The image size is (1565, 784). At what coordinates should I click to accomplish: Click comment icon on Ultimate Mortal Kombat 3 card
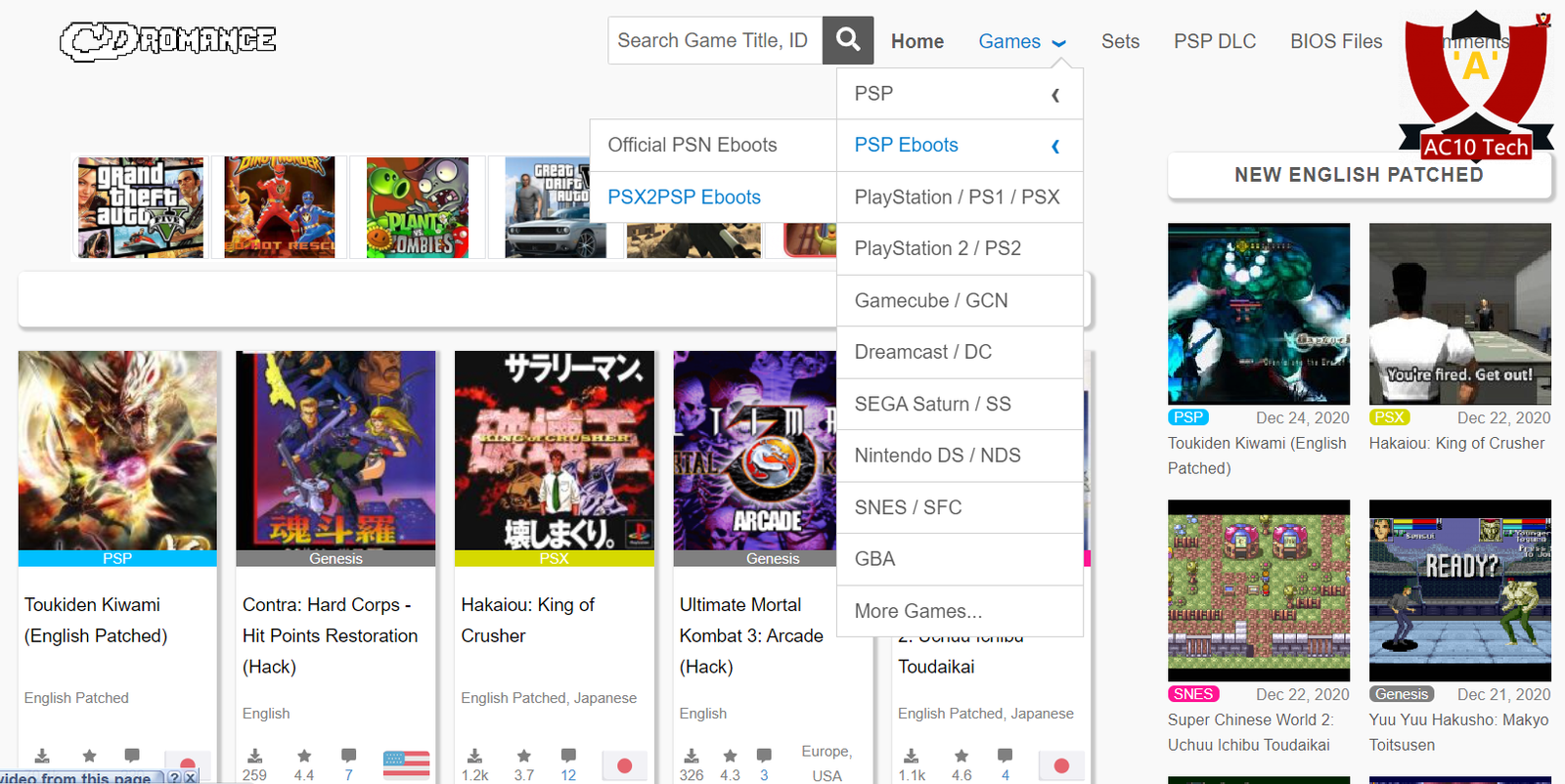[764, 756]
